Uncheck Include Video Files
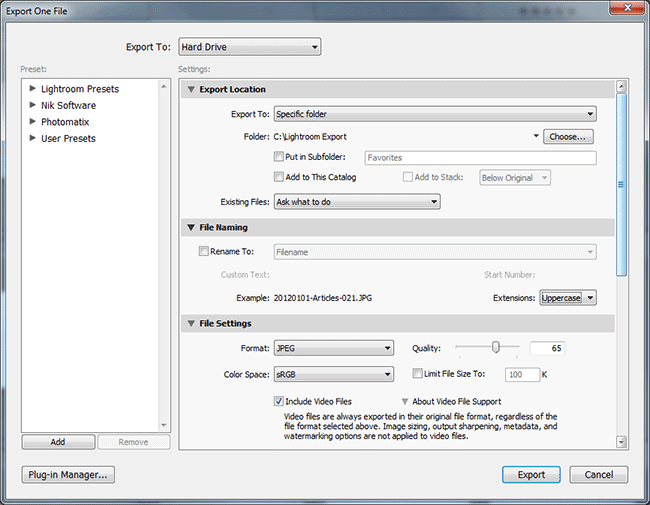The image size is (650, 505). tap(279, 401)
